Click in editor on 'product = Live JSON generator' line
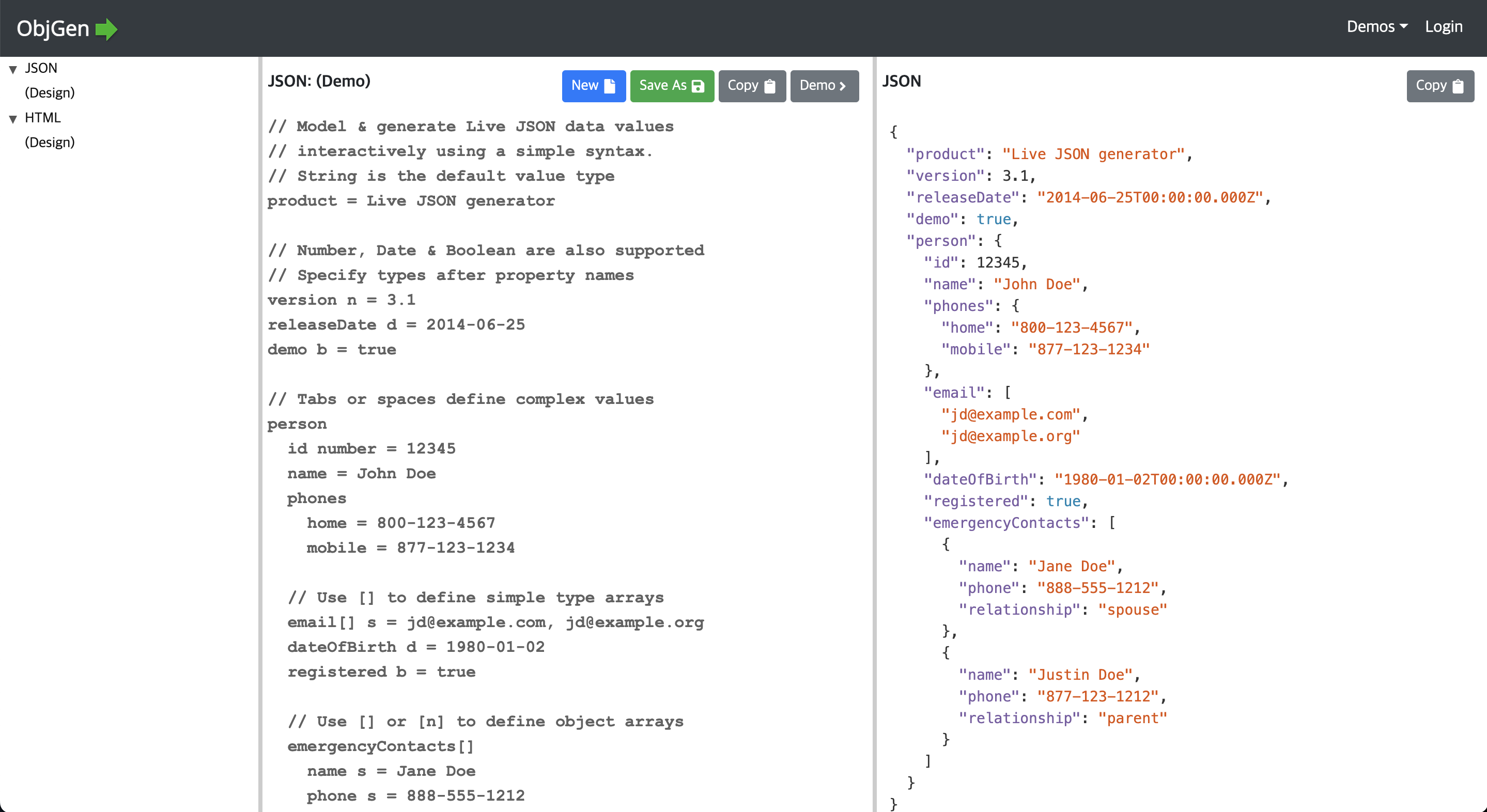The width and height of the screenshot is (1487, 812). coord(411,201)
